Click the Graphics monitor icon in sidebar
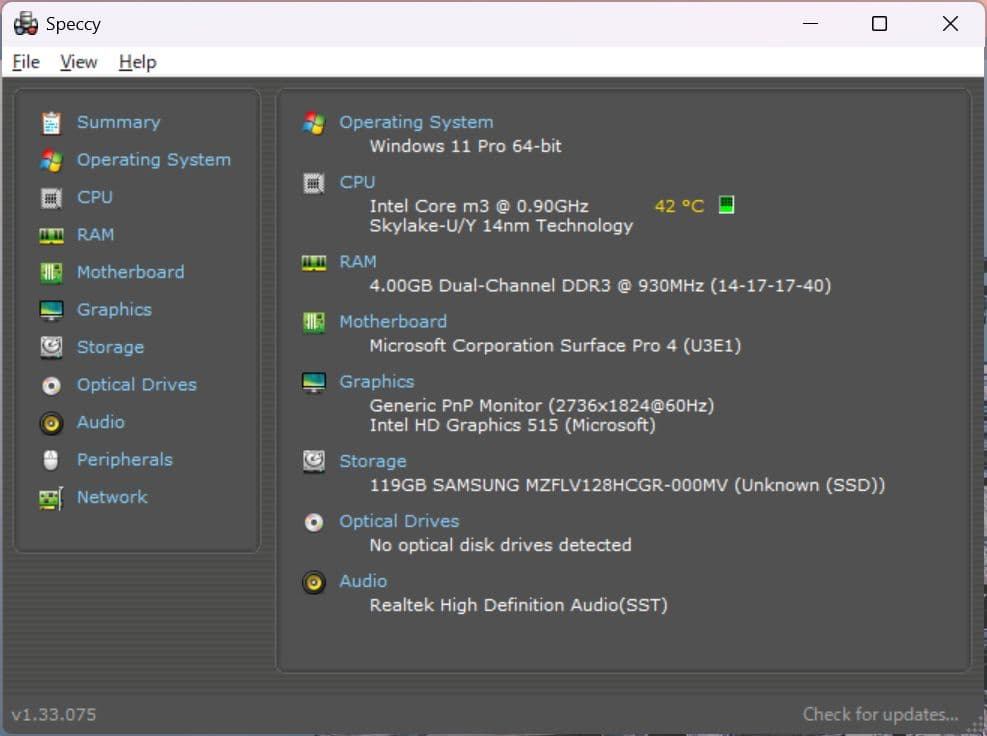 coord(51,310)
